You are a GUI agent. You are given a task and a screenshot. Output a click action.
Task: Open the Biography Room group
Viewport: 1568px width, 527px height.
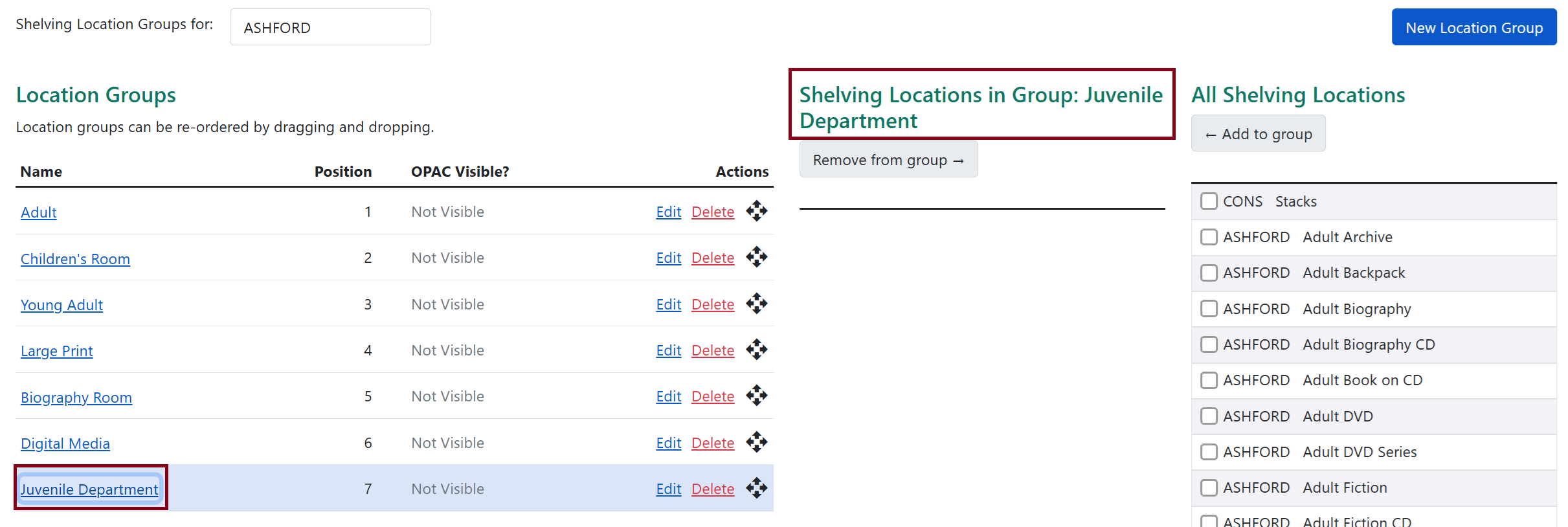[76, 397]
